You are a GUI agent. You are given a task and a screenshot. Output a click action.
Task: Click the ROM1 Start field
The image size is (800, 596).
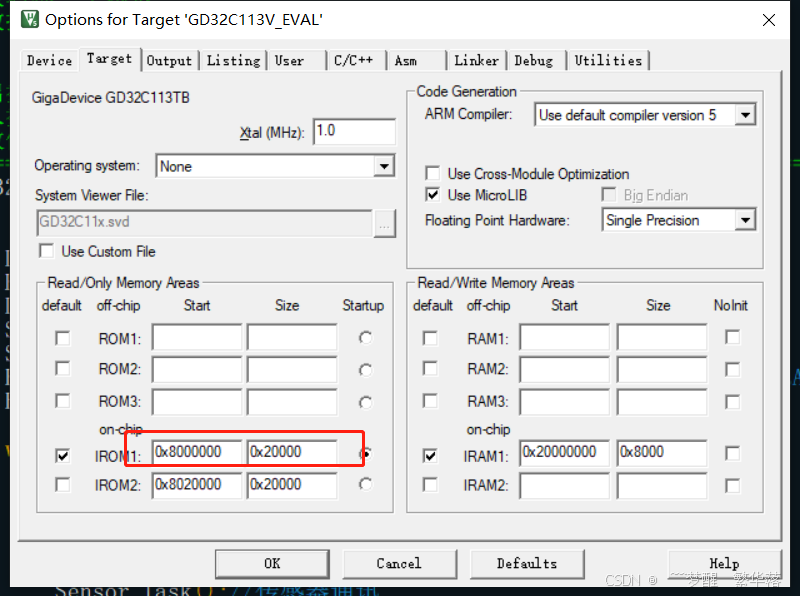tap(197, 337)
